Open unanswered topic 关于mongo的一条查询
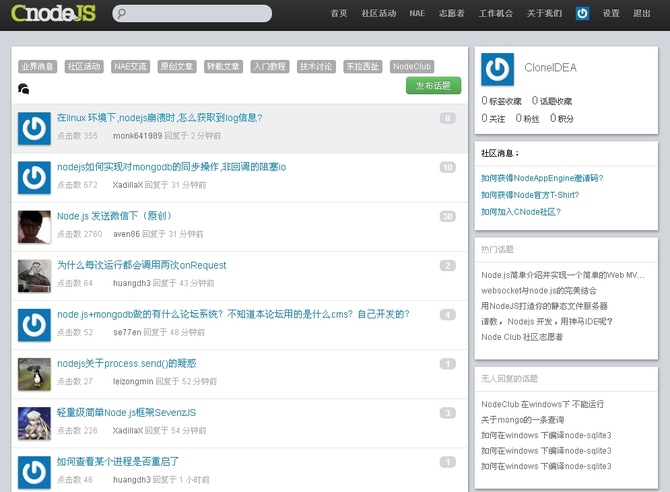The width and height of the screenshot is (670, 492). pyautogui.click(x=523, y=420)
